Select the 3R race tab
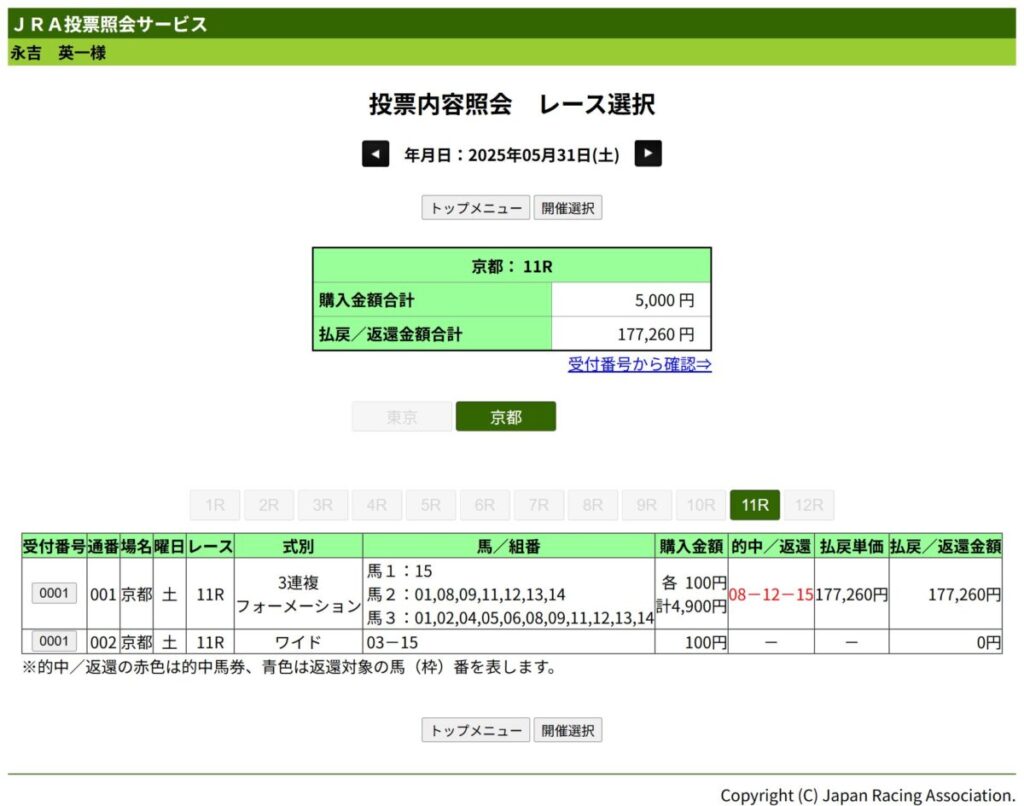1024x806 pixels. tap(323, 505)
